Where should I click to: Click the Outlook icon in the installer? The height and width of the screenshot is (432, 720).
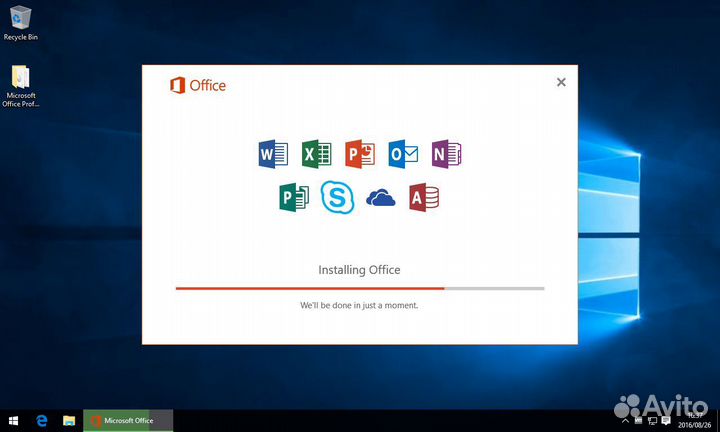[x=403, y=154]
